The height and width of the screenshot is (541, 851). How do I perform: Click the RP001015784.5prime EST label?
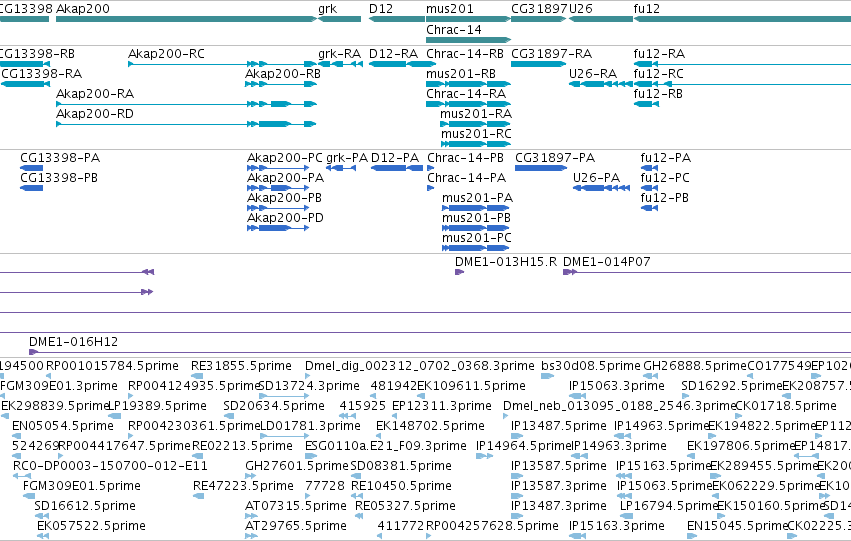pos(112,366)
